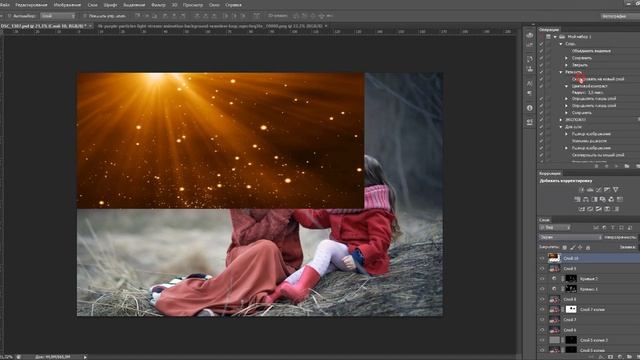
Task: Select the Слой 7 копия layer mask thumbnail
Action: 571,309
